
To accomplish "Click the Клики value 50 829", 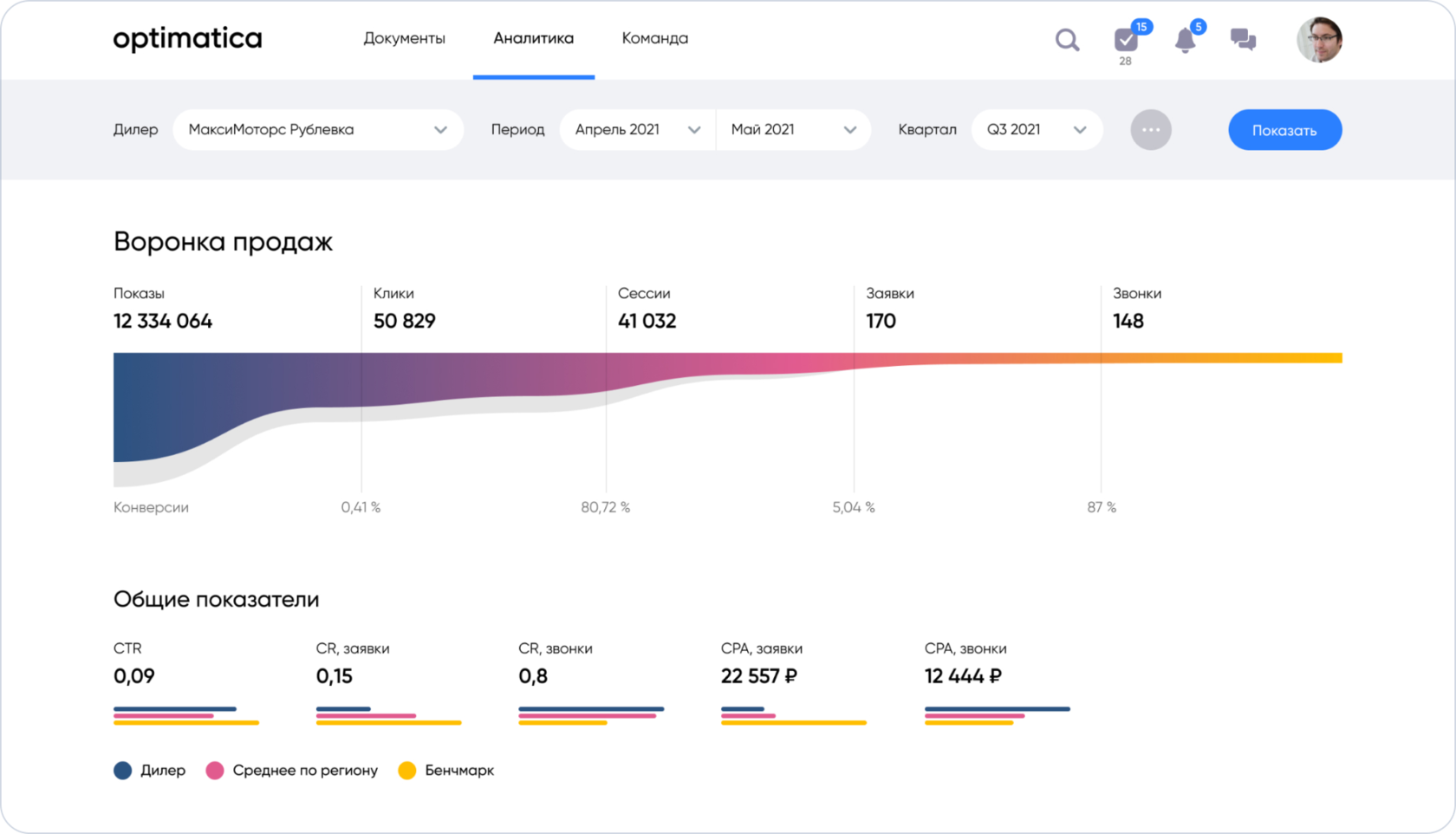I will (x=404, y=322).
